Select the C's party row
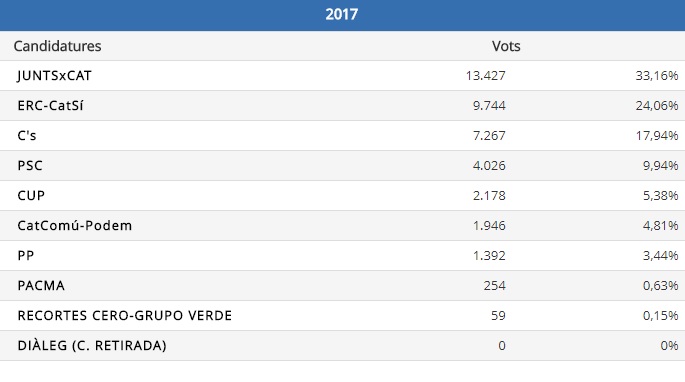The image size is (685, 382). (342, 135)
